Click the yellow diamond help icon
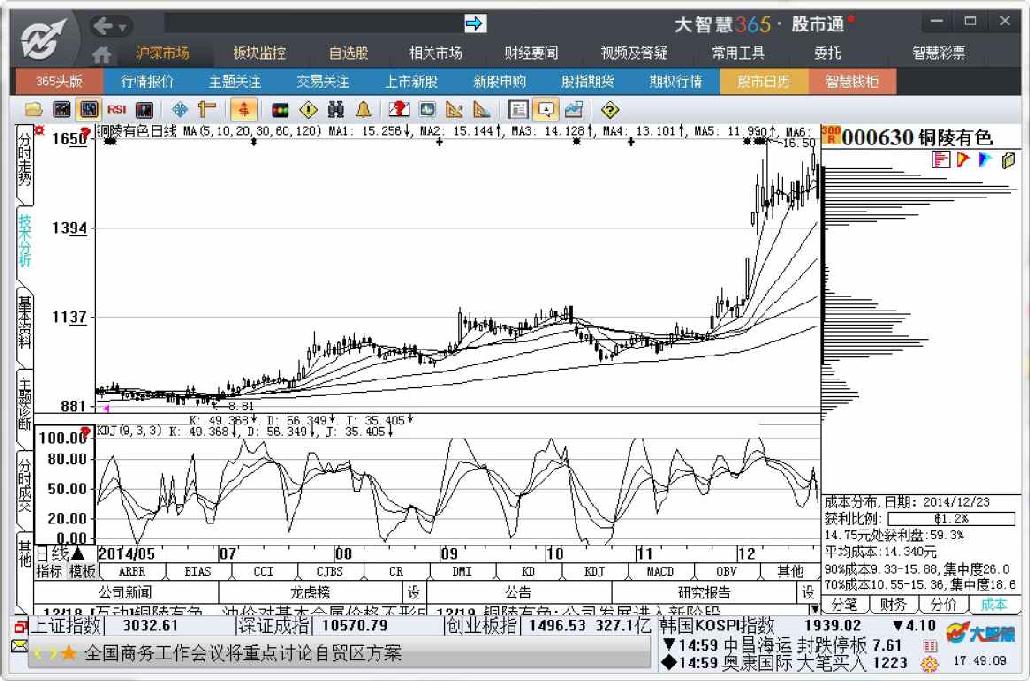Viewport: 1030px width, 681px height. pos(610,110)
